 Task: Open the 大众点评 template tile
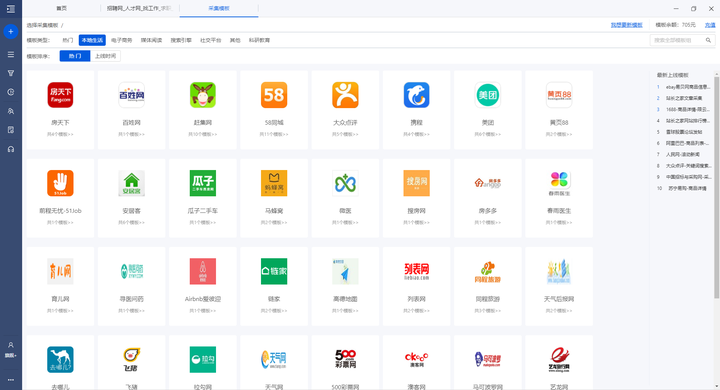pyautogui.click(x=345, y=110)
